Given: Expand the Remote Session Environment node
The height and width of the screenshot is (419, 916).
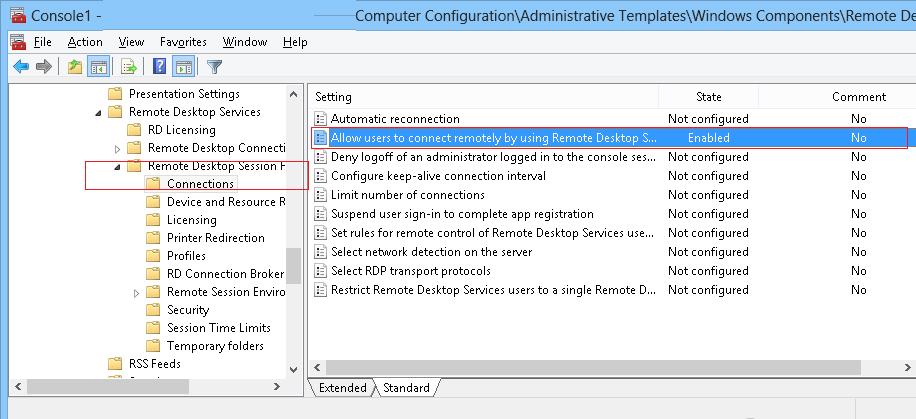Looking at the screenshot, I should [136, 293].
